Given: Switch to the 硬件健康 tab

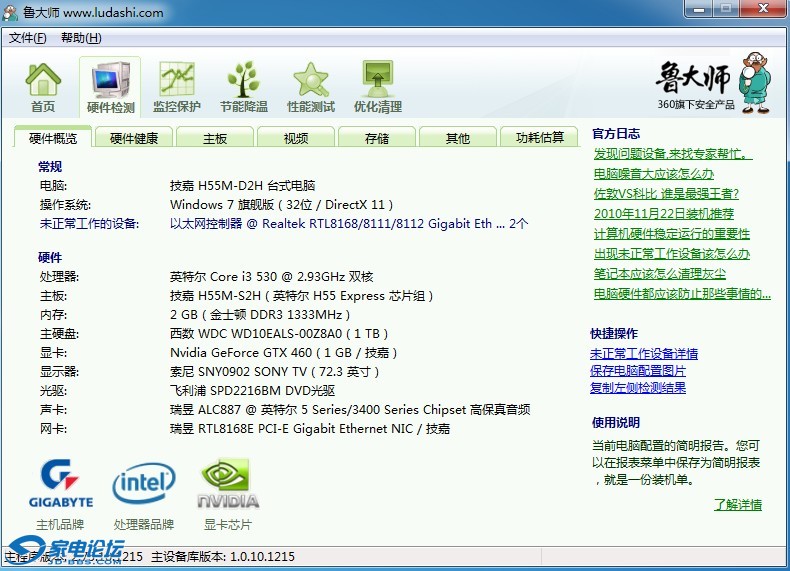Looking at the screenshot, I should point(134,138).
